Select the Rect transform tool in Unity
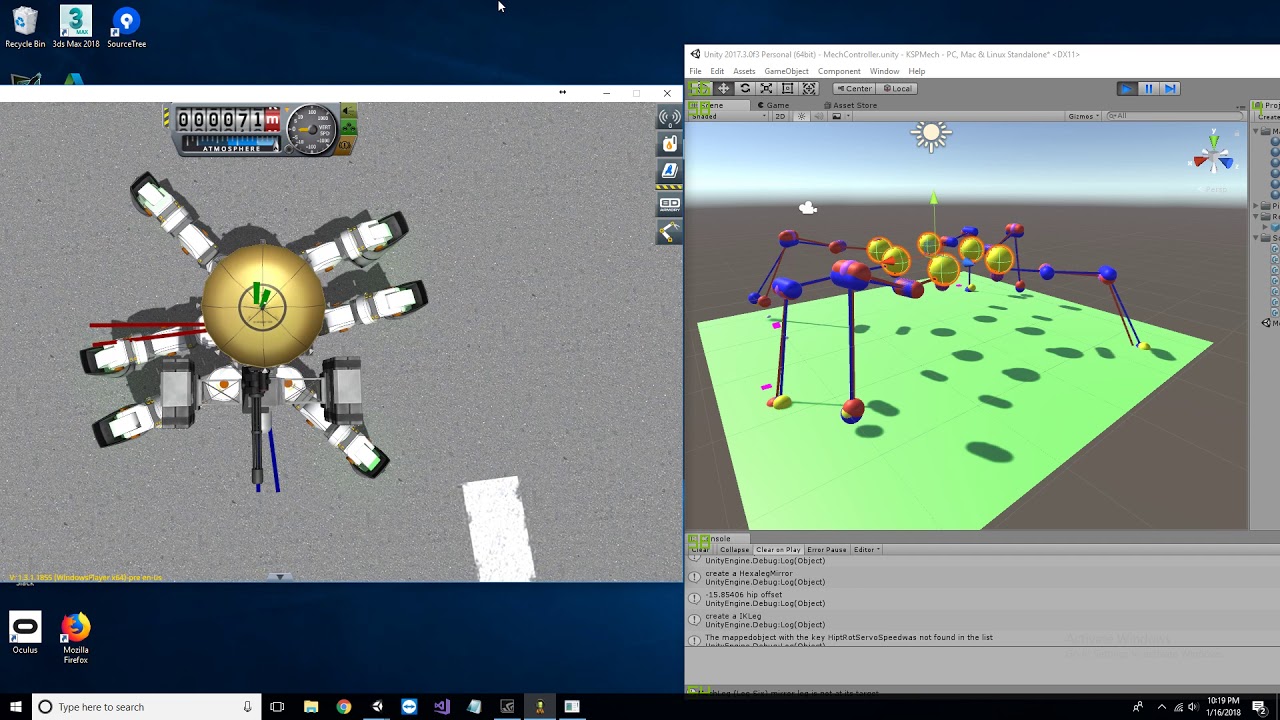The width and height of the screenshot is (1280, 720). 787,88
